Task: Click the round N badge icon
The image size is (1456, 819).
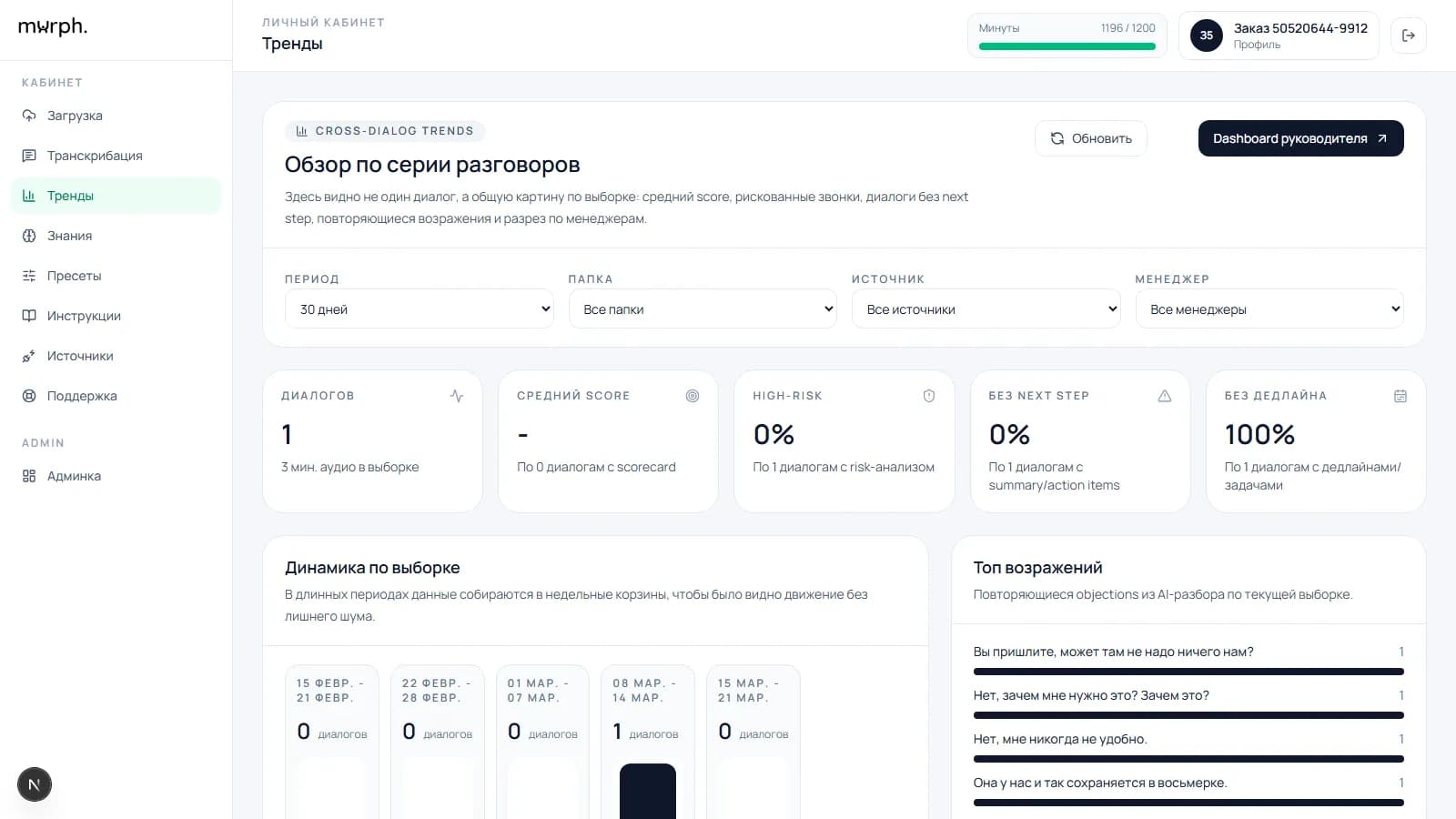Action: tap(35, 784)
